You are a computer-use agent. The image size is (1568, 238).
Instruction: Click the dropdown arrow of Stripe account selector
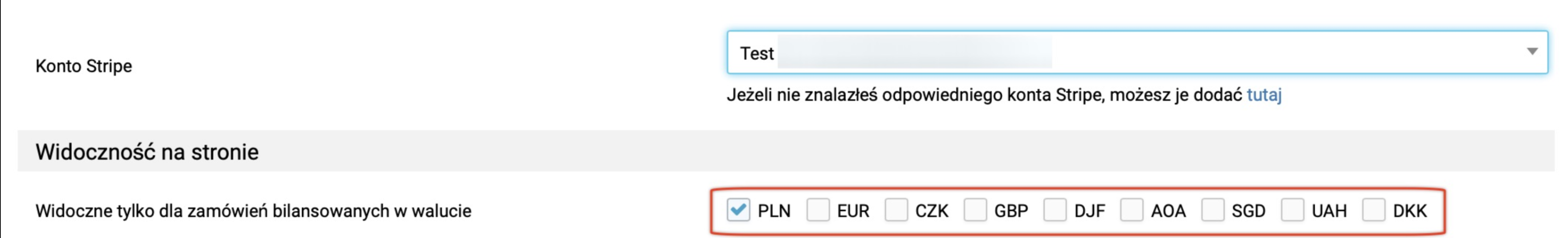(x=1532, y=52)
